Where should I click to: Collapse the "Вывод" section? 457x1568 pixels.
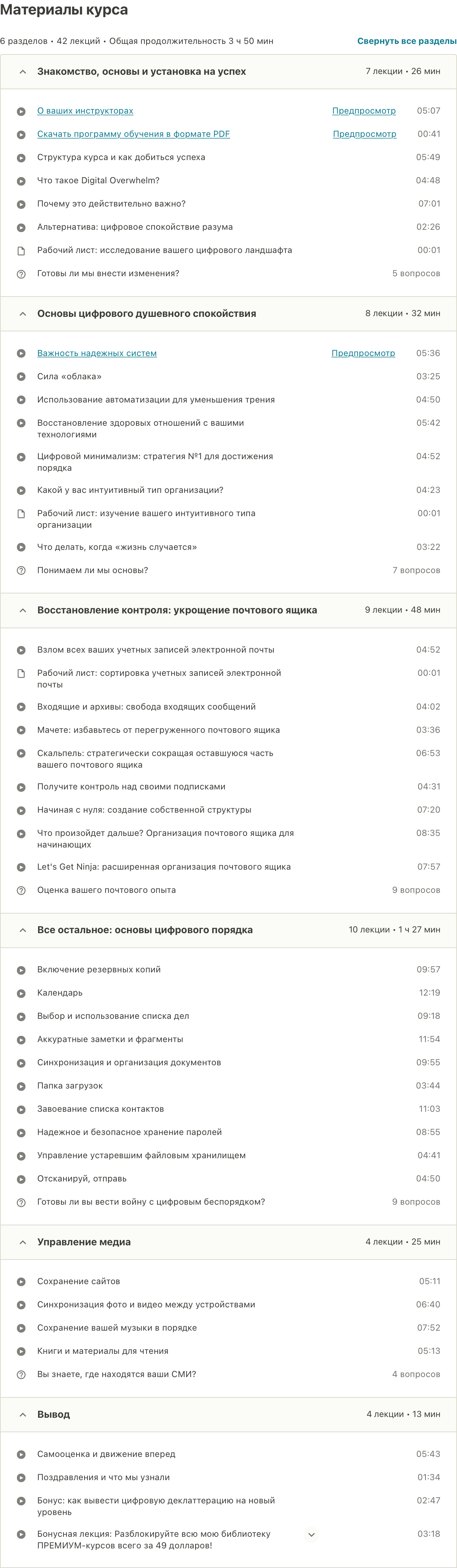[x=22, y=1414]
